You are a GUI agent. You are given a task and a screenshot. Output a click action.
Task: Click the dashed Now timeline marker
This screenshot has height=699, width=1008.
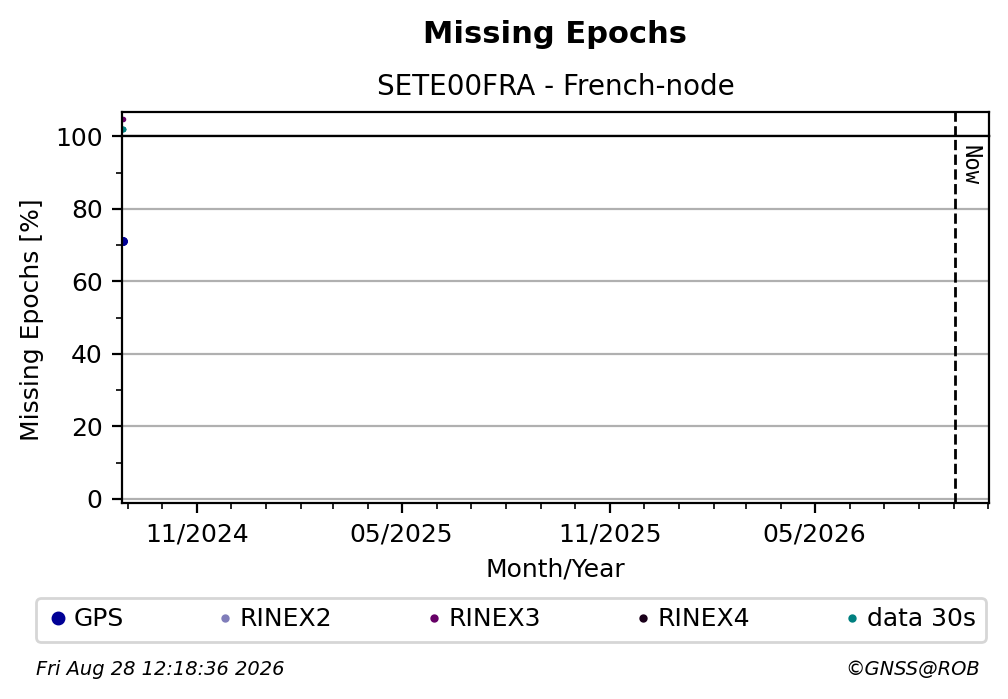955,307
